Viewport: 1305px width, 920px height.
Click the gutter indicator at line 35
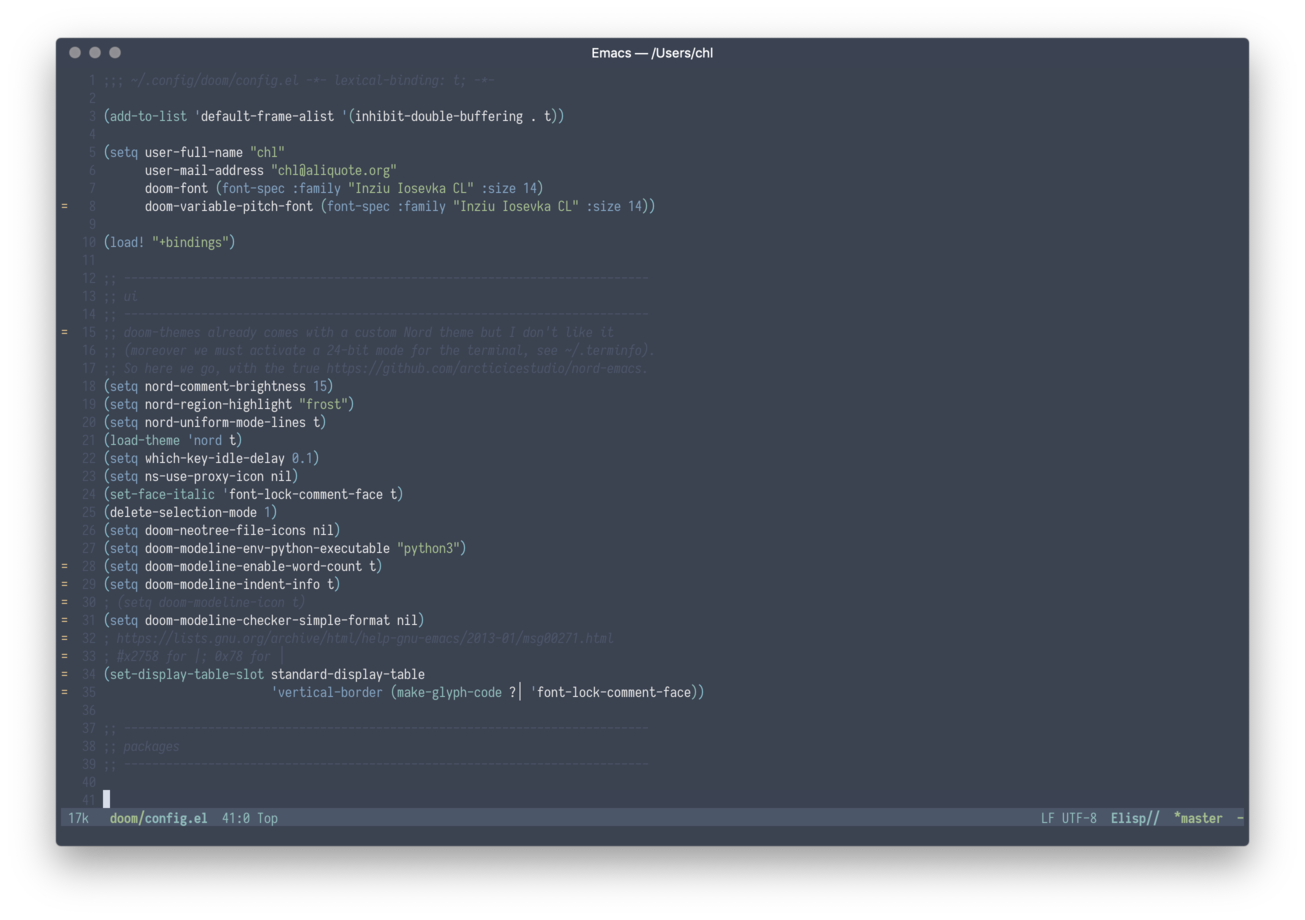pos(65,692)
